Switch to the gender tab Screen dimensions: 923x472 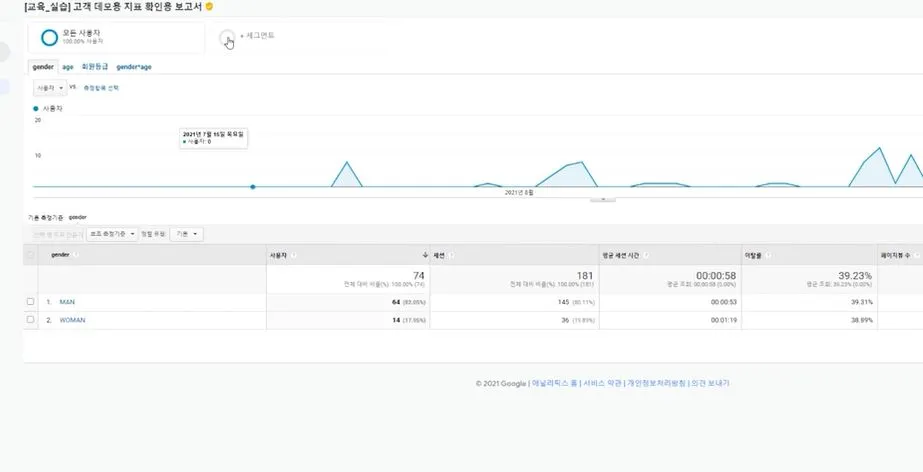[43, 67]
